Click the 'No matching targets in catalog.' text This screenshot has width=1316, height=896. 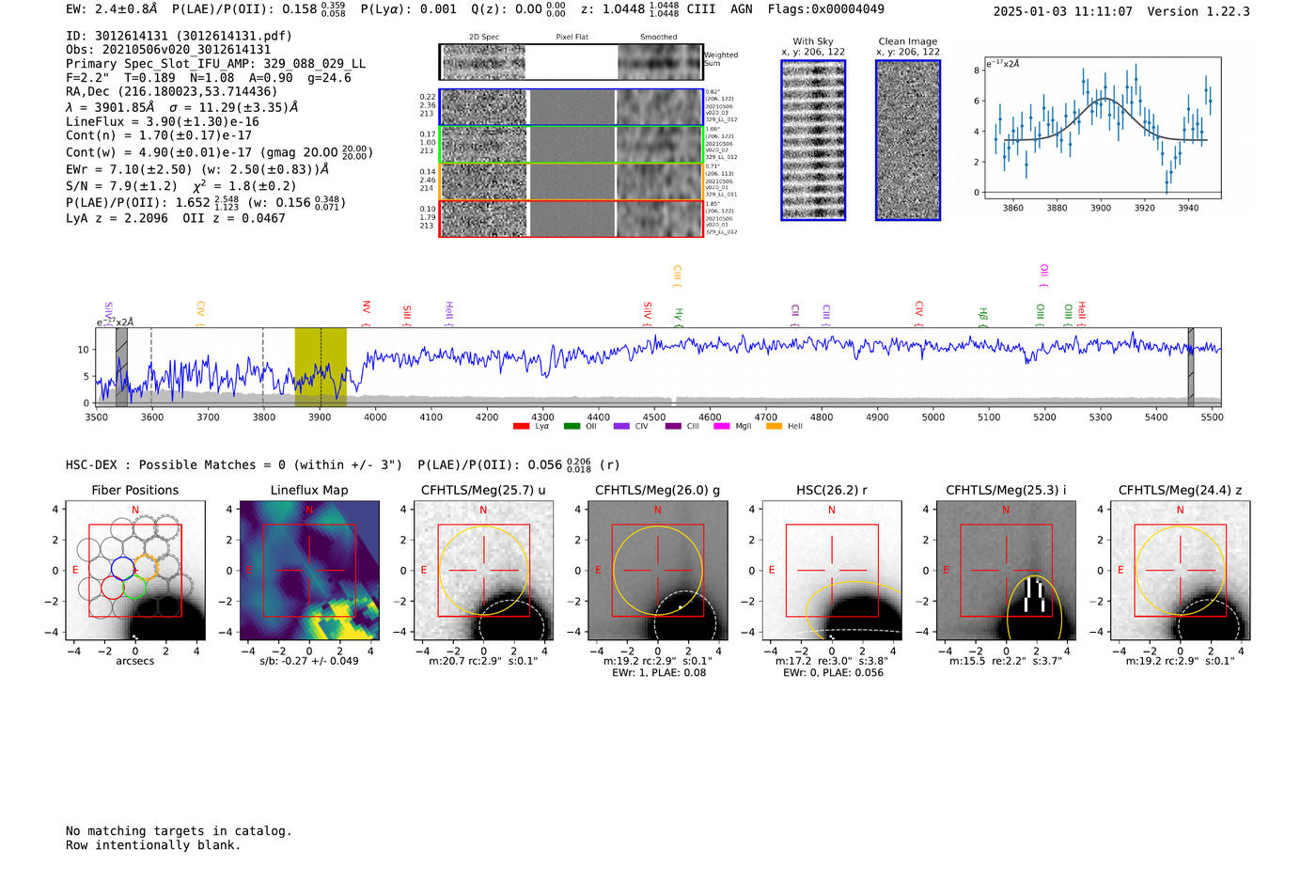(179, 831)
